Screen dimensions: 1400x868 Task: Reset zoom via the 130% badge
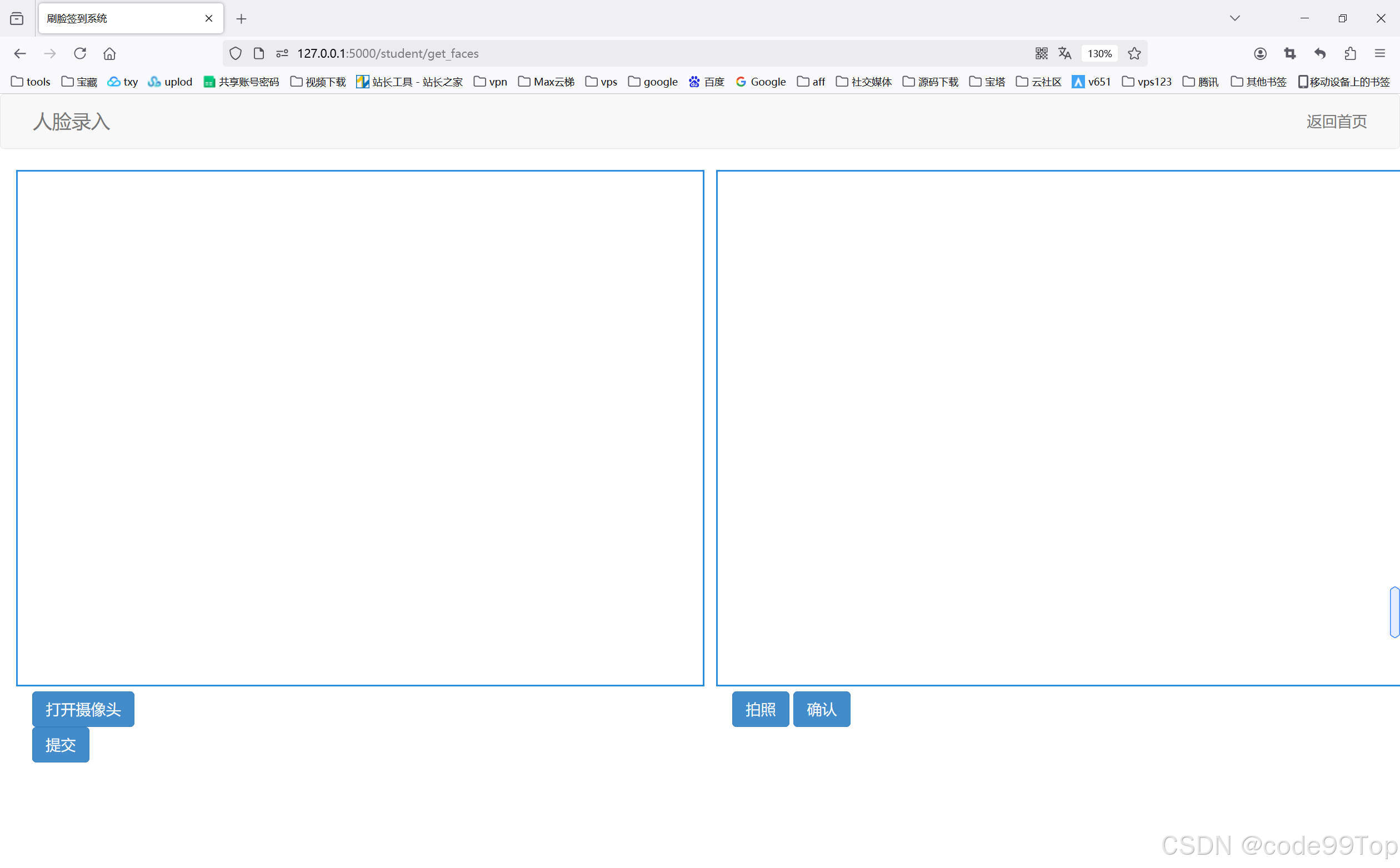(1099, 53)
